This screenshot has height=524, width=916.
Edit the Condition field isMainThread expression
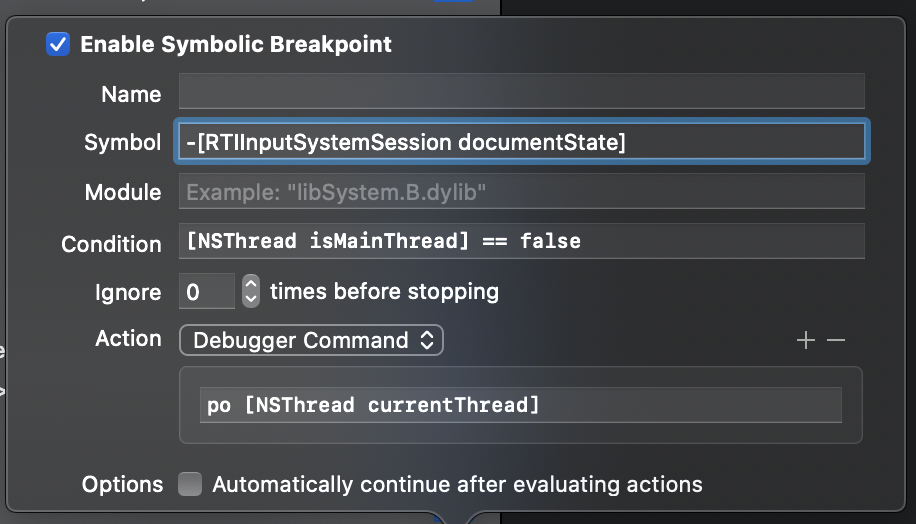[x=521, y=241]
